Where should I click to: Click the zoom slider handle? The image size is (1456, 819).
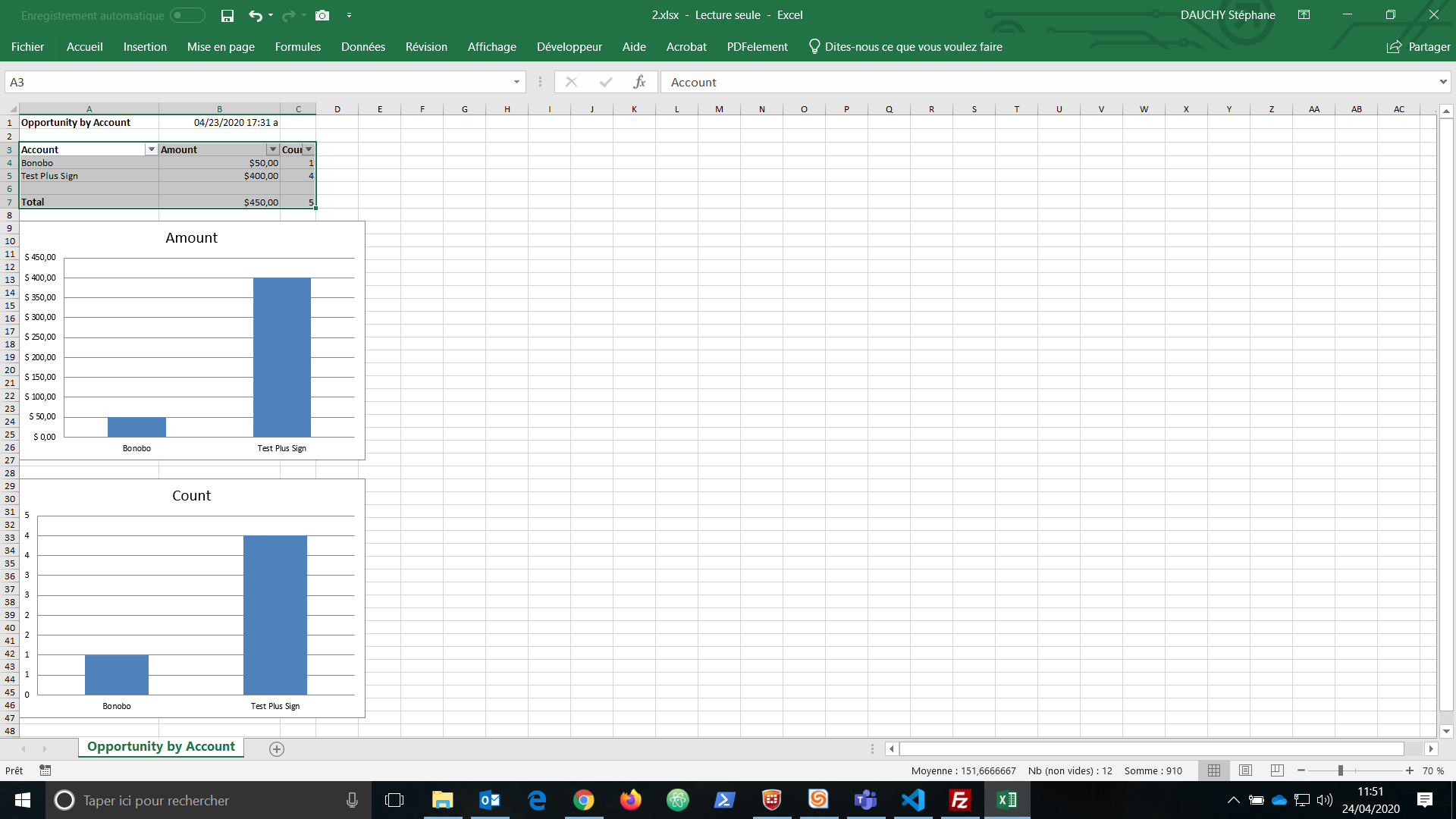tap(1341, 770)
